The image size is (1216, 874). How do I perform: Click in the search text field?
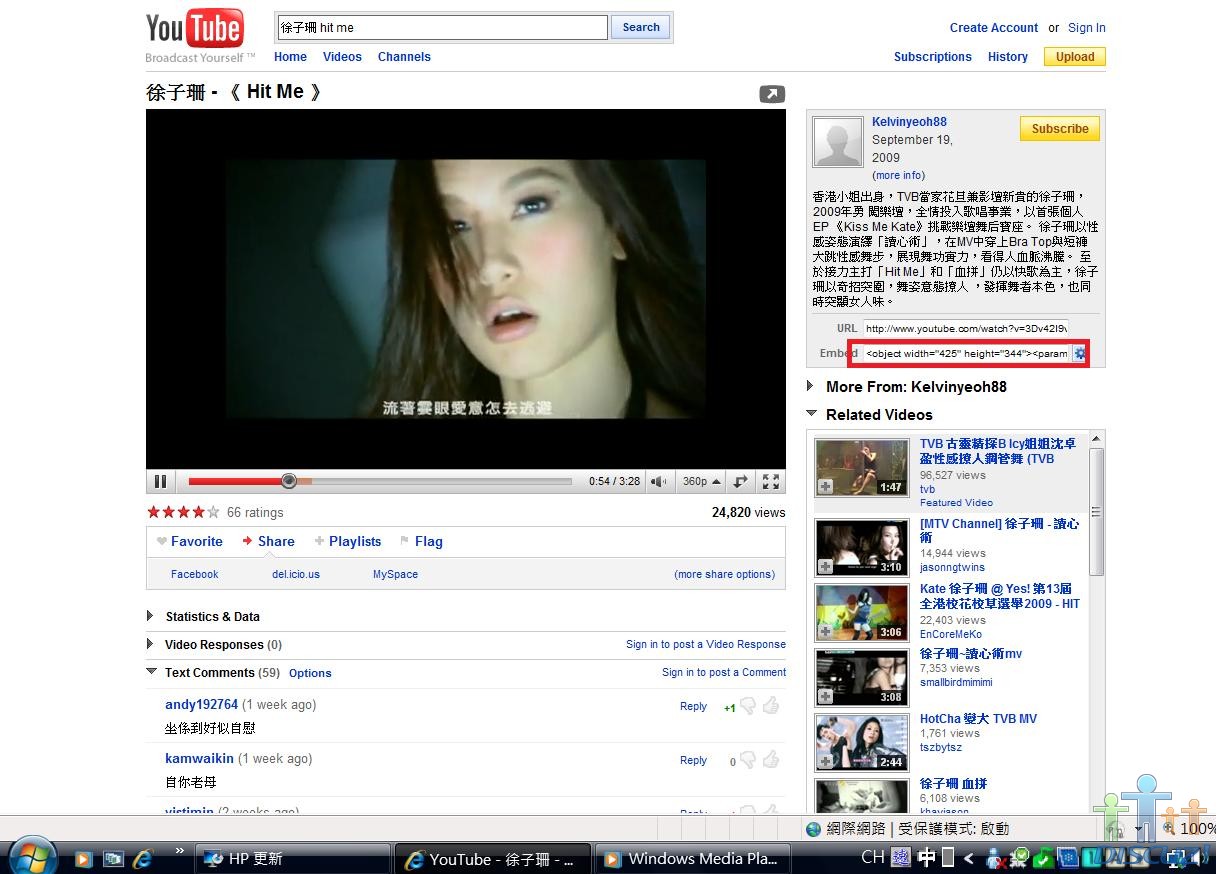(443, 27)
